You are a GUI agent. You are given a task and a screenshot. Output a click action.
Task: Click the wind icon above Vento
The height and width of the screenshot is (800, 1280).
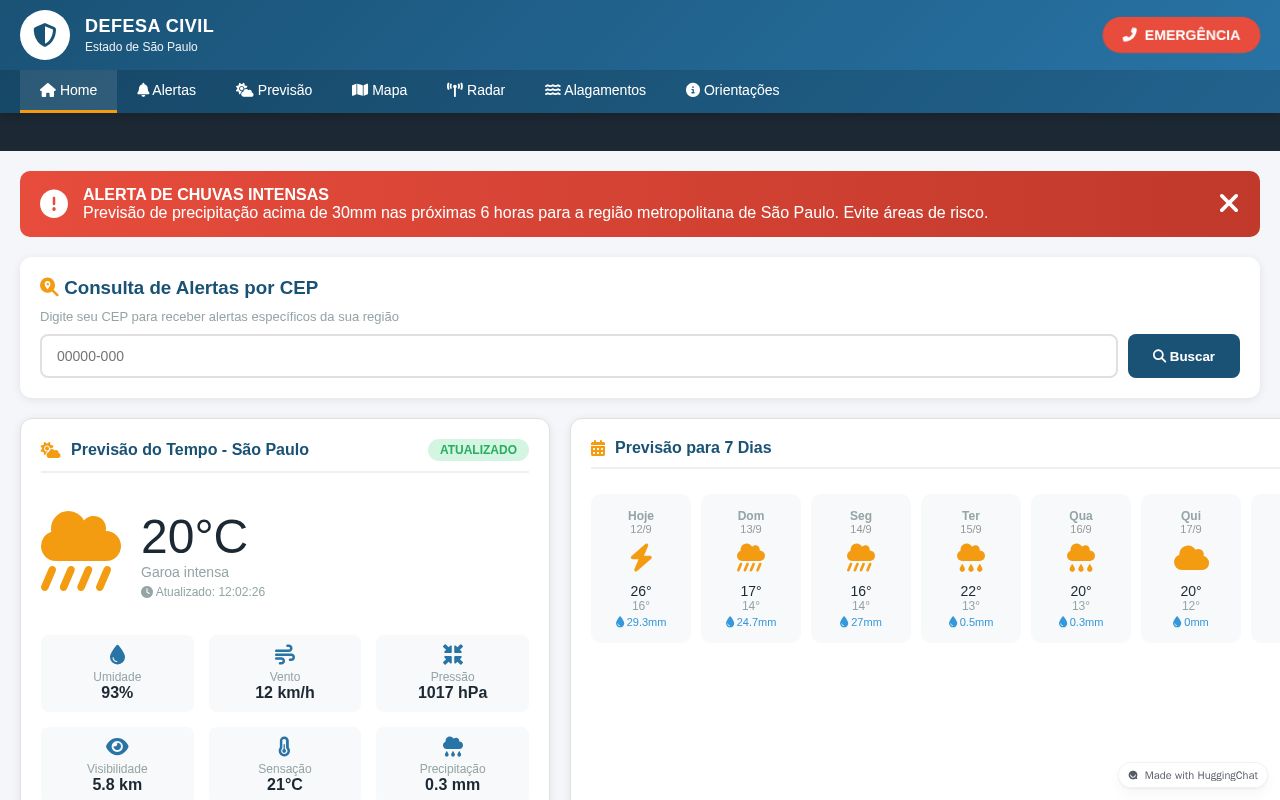285,655
